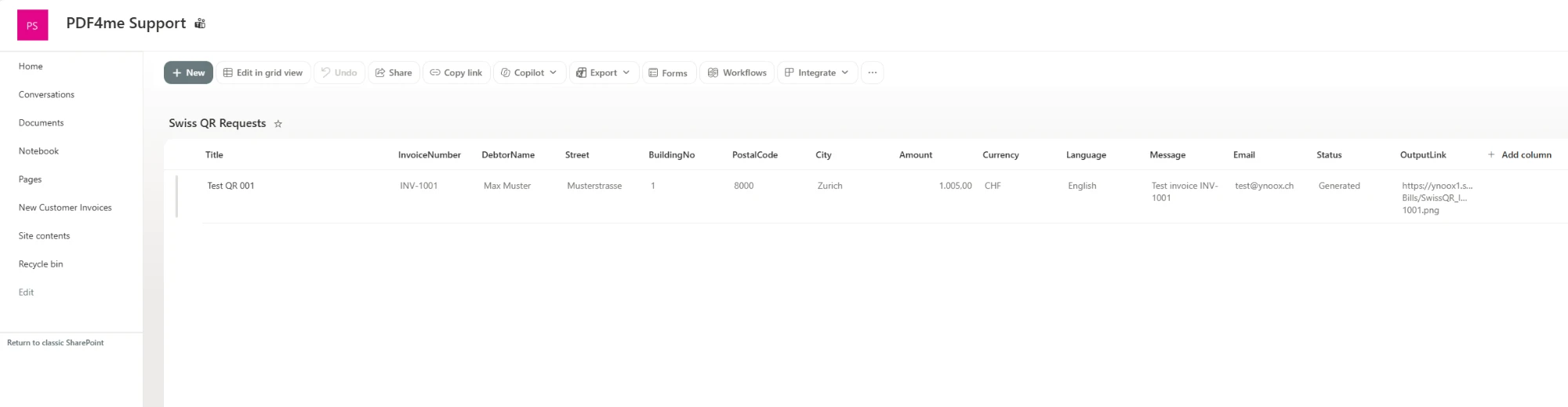Click the Language column header
Image resolution: width=1568 pixels, height=407 pixels.
(x=1086, y=155)
